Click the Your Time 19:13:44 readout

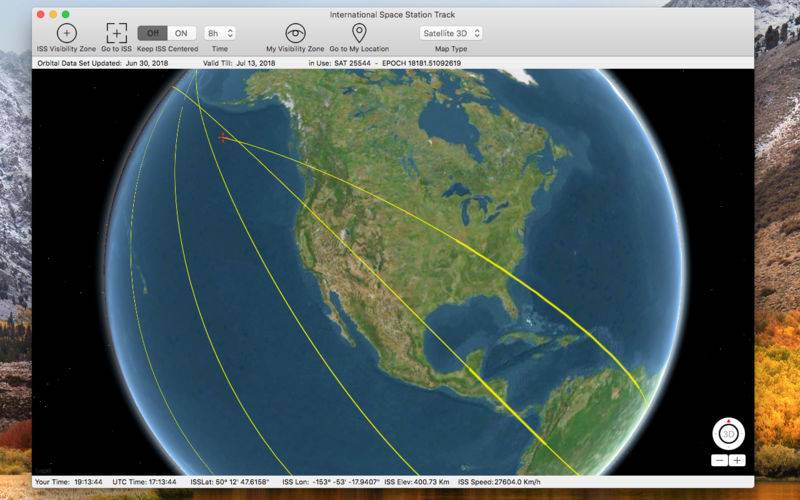[x=68, y=482]
